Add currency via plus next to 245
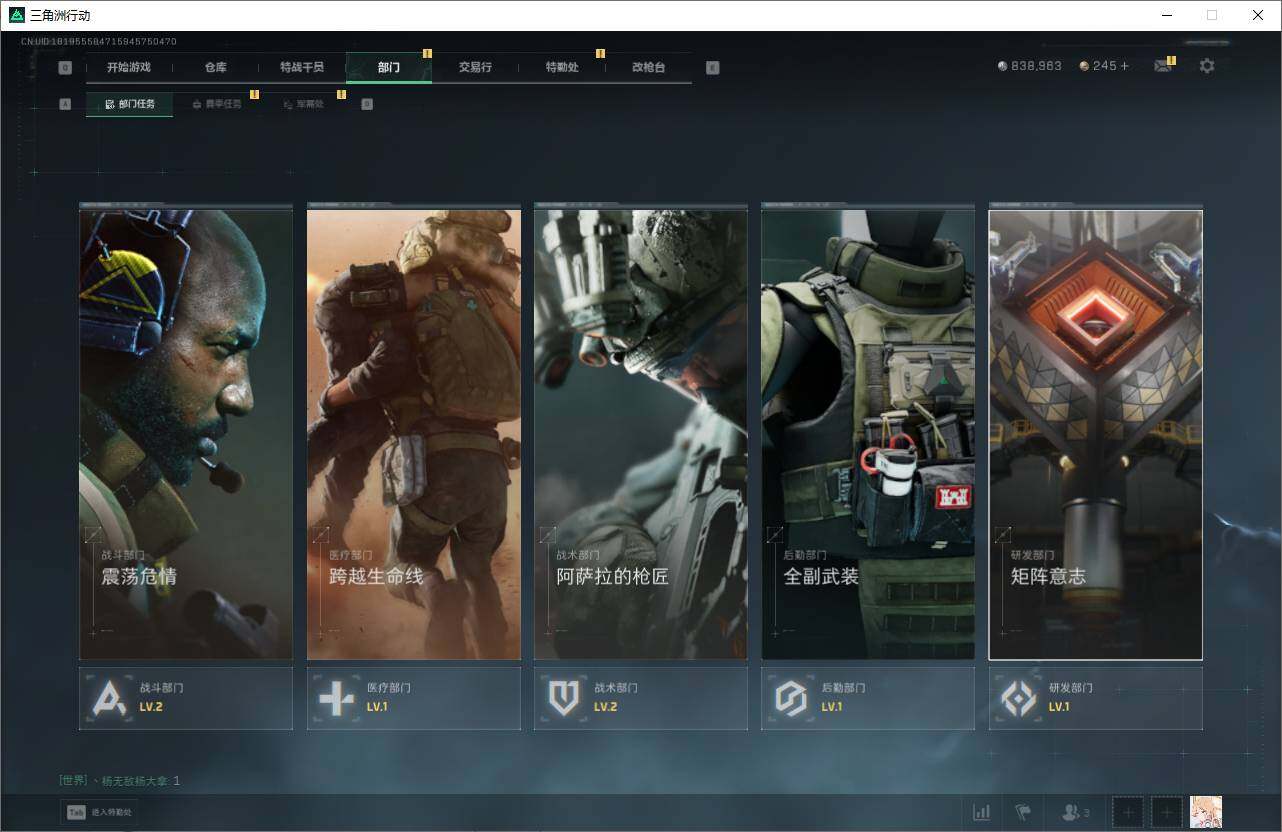Viewport: 1282px width, 832px height. (x=1125, y=66)
